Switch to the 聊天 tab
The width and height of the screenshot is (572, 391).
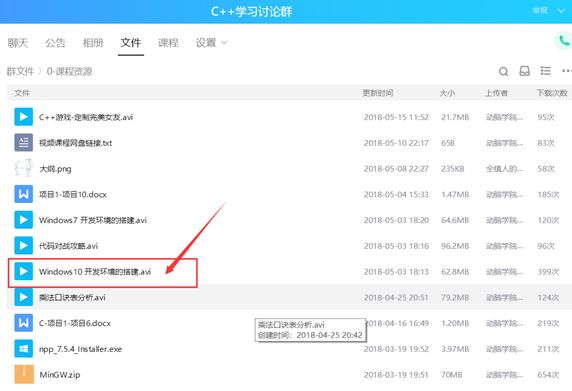18,43
